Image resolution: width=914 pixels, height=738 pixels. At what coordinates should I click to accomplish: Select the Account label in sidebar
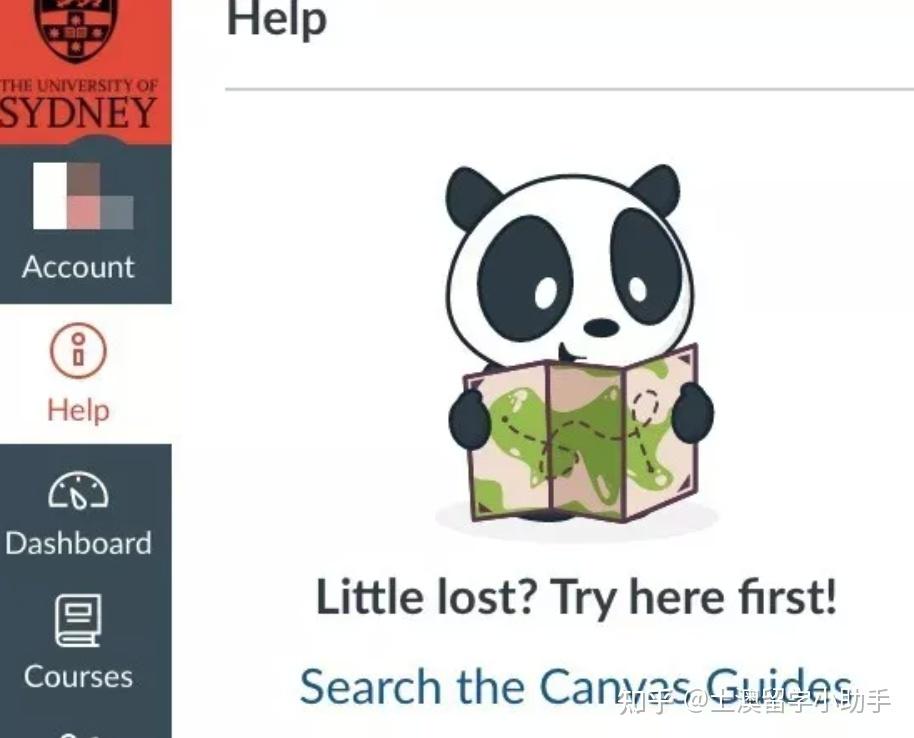[x=78, y=267]
